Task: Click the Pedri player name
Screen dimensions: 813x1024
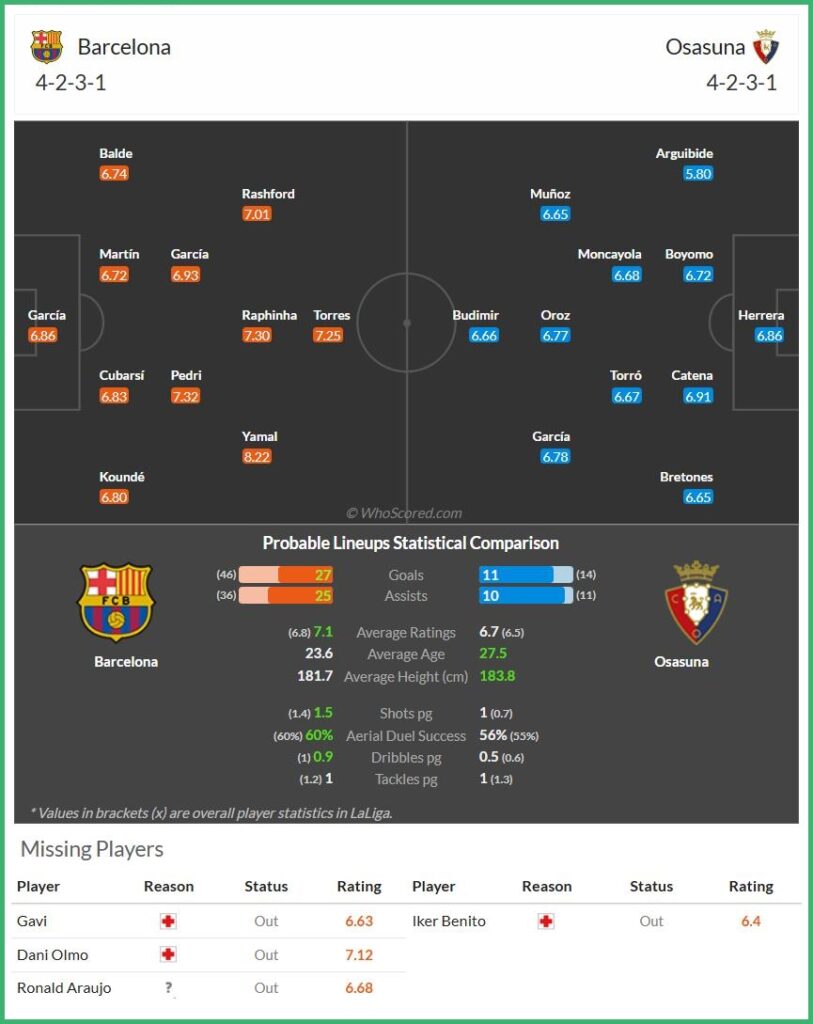Action: pos(186,376)
